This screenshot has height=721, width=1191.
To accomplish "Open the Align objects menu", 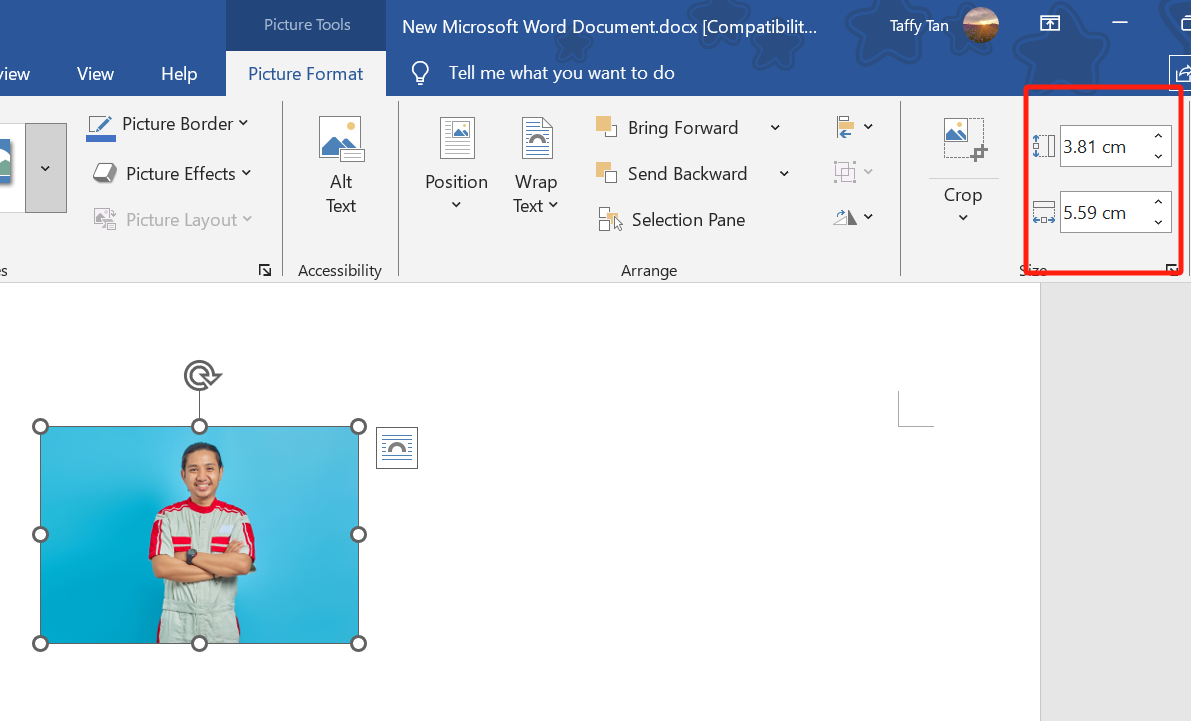I will [854, 127].
